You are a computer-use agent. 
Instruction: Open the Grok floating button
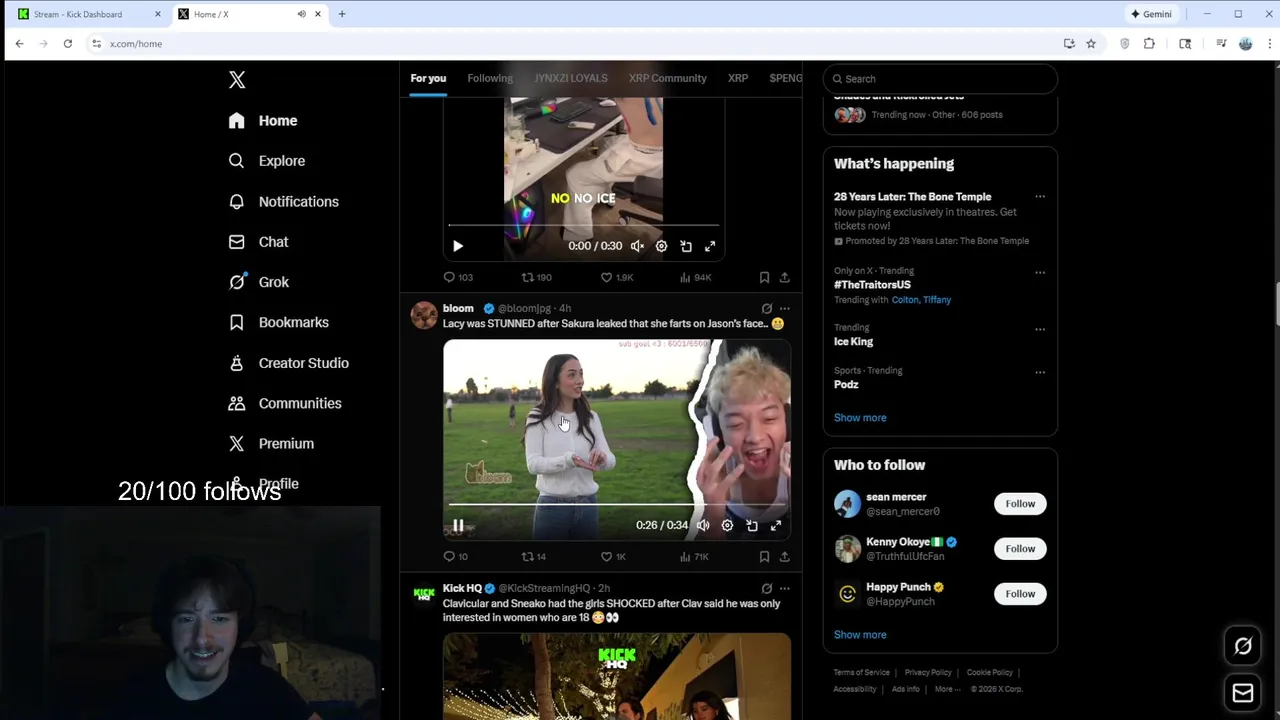1243,646
